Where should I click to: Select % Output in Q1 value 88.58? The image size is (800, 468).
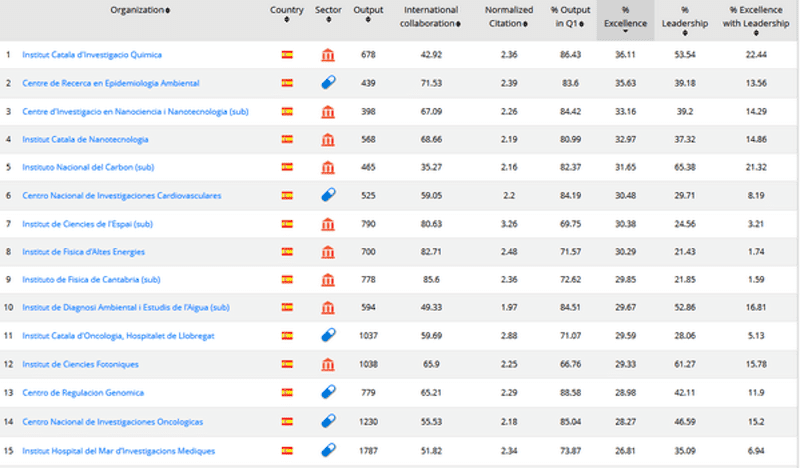(570, 392)
